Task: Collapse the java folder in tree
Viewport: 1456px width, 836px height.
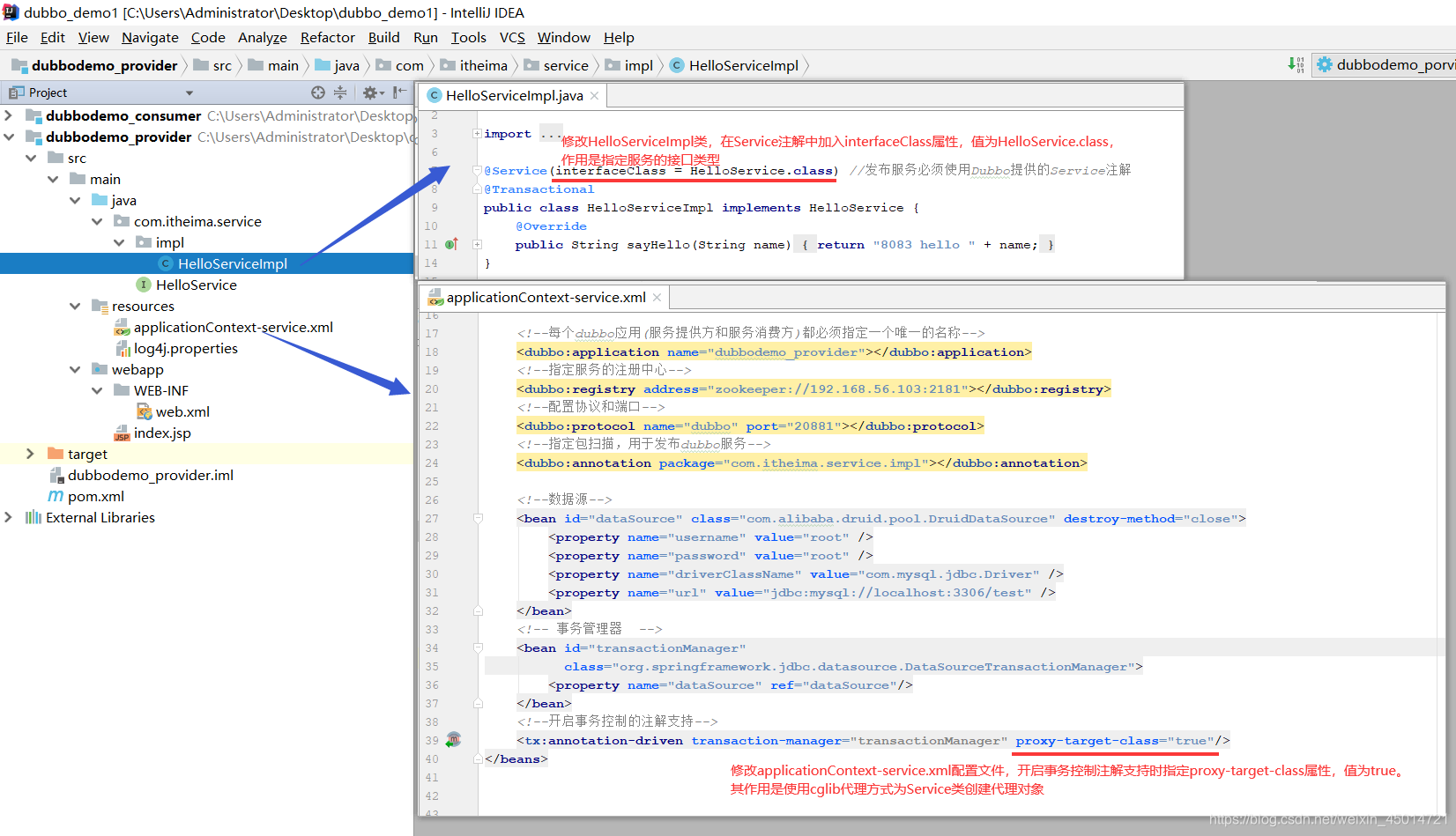Action: click(75, 200)
